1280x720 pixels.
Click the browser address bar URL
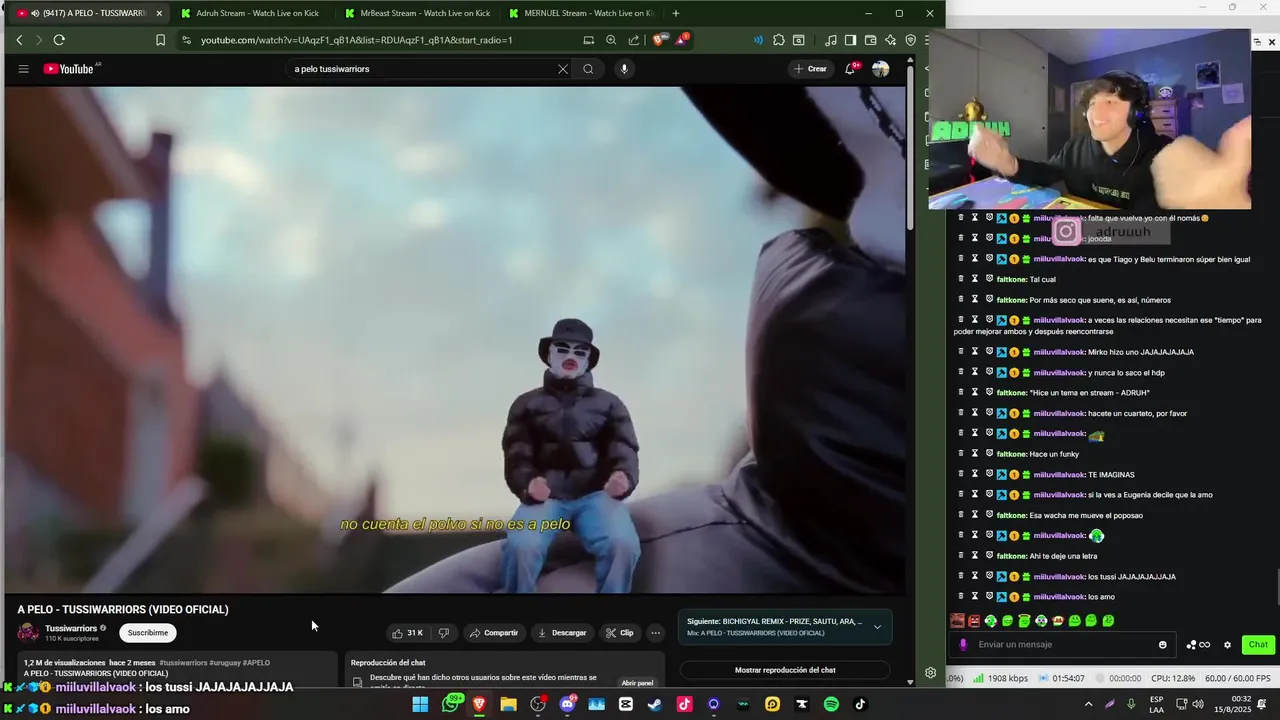click(356, 40)
